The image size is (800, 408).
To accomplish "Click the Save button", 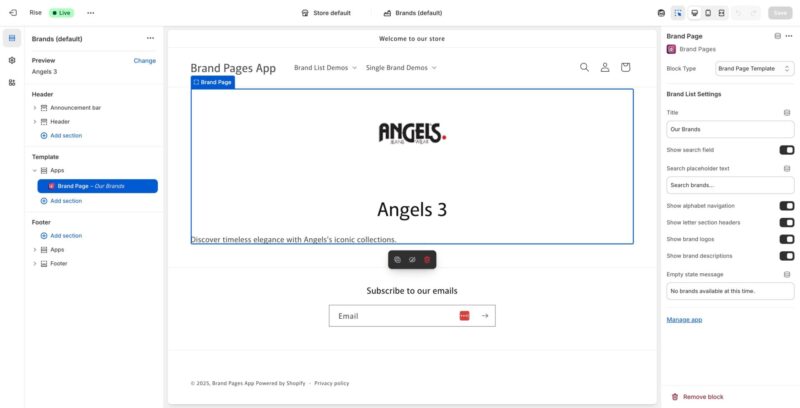I will (x=781, y=13).
